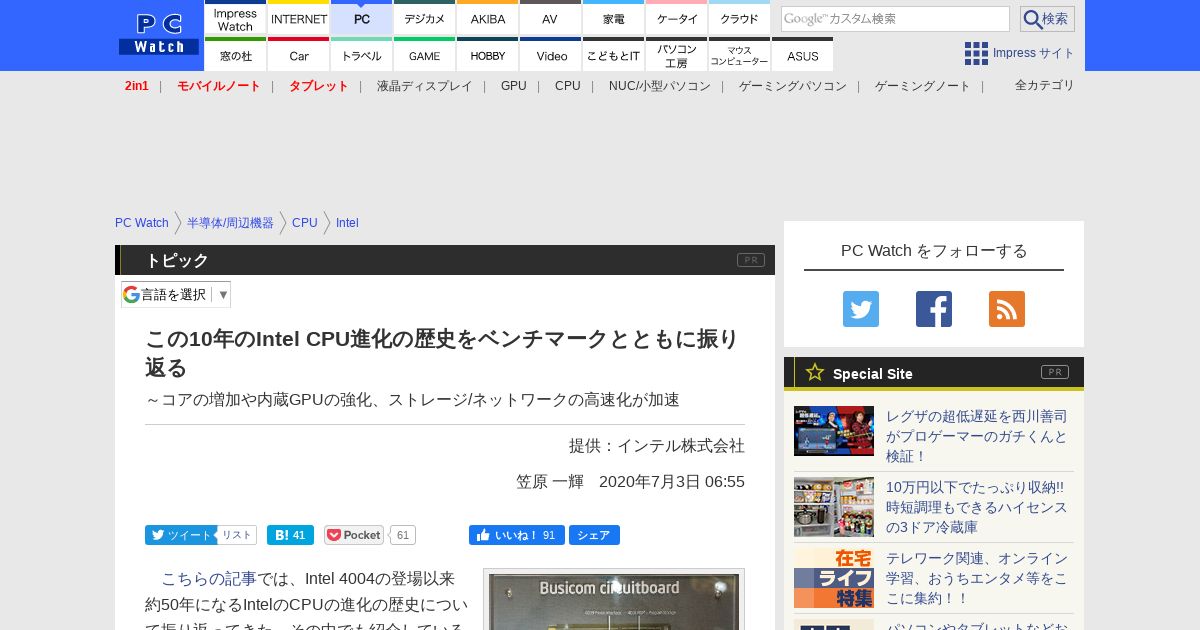Screen dimensions: 1200x630
Task: Click the Facebook いいね! button
Action: click(517, 535)
